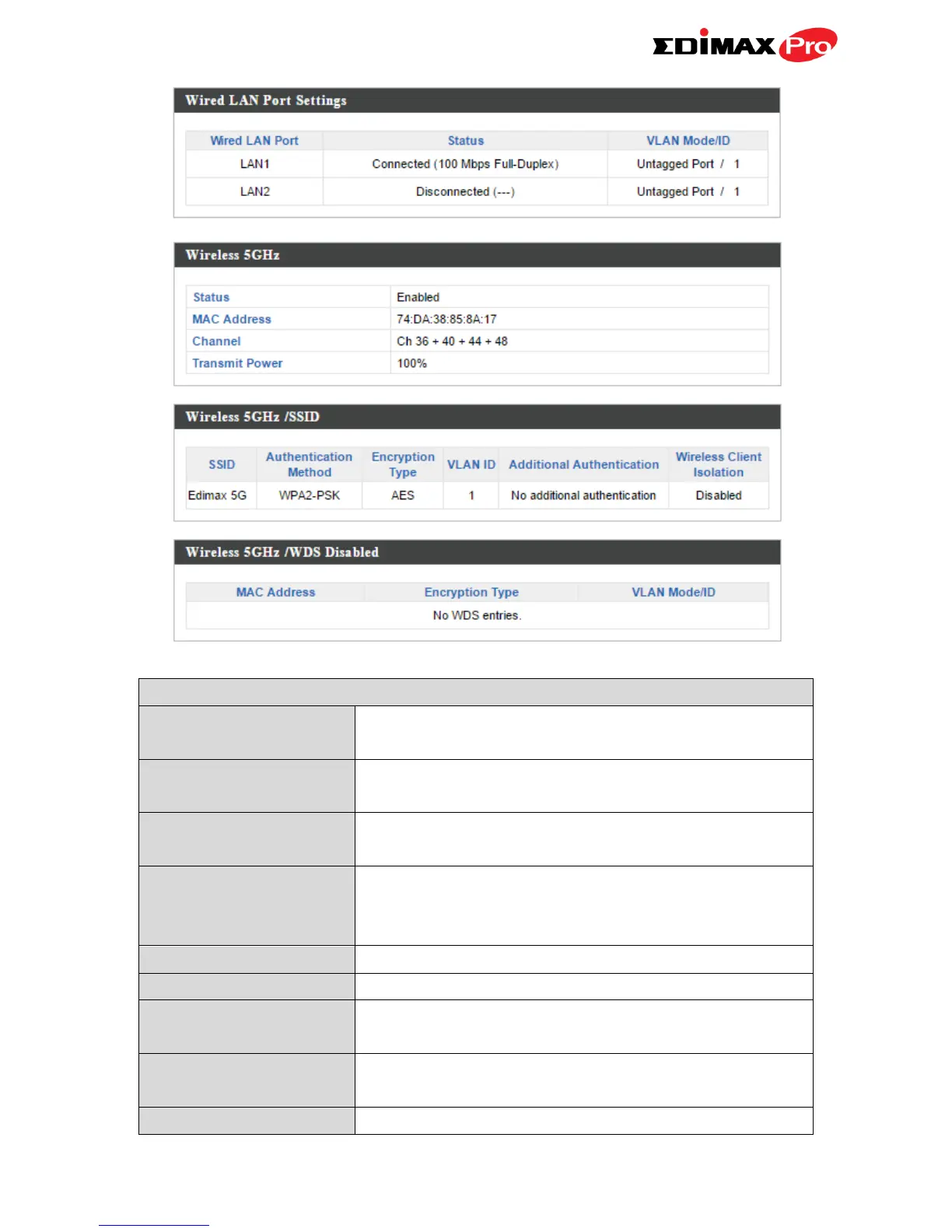Select the Wireless 5GHz panel header
952x1232 pixels.
[477, 255]
